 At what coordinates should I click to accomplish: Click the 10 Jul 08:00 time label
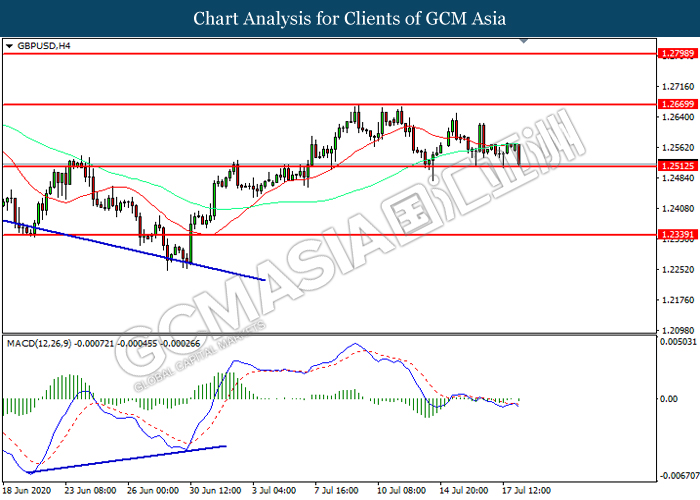click(403, 491)
